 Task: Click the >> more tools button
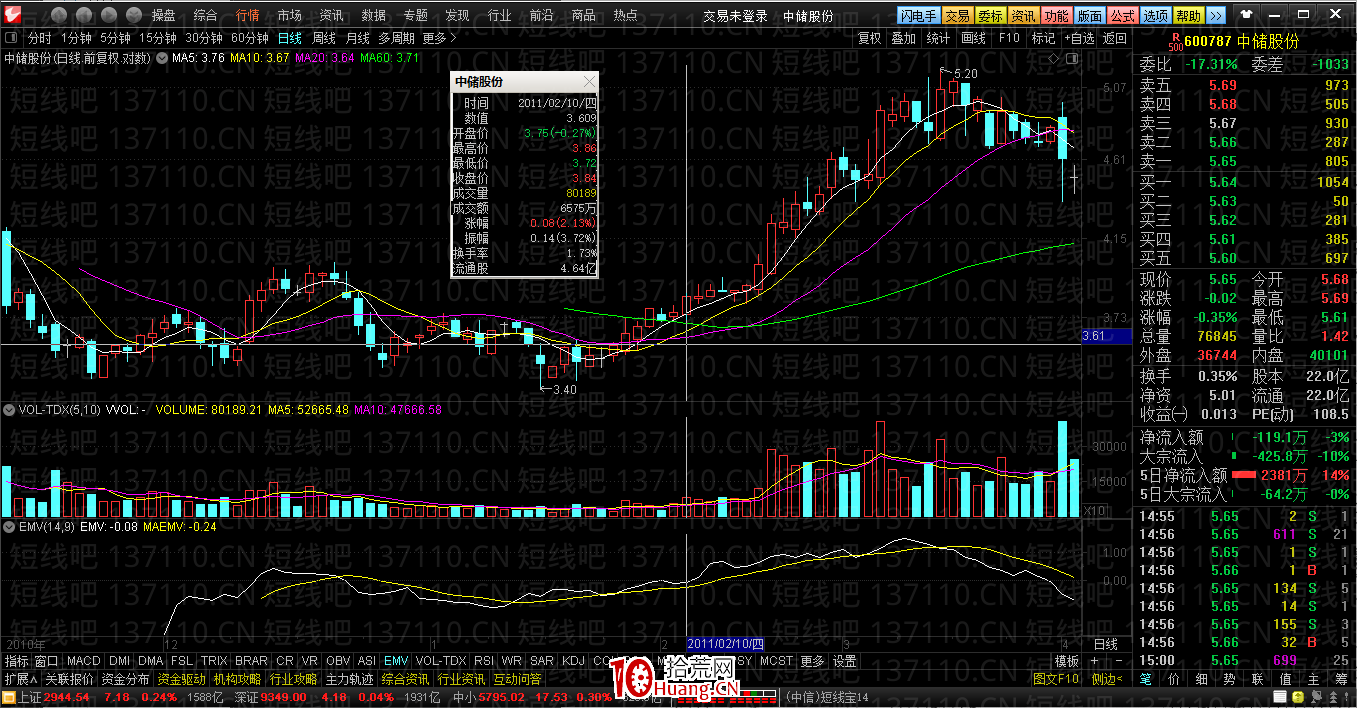(x=1215, y=16)
